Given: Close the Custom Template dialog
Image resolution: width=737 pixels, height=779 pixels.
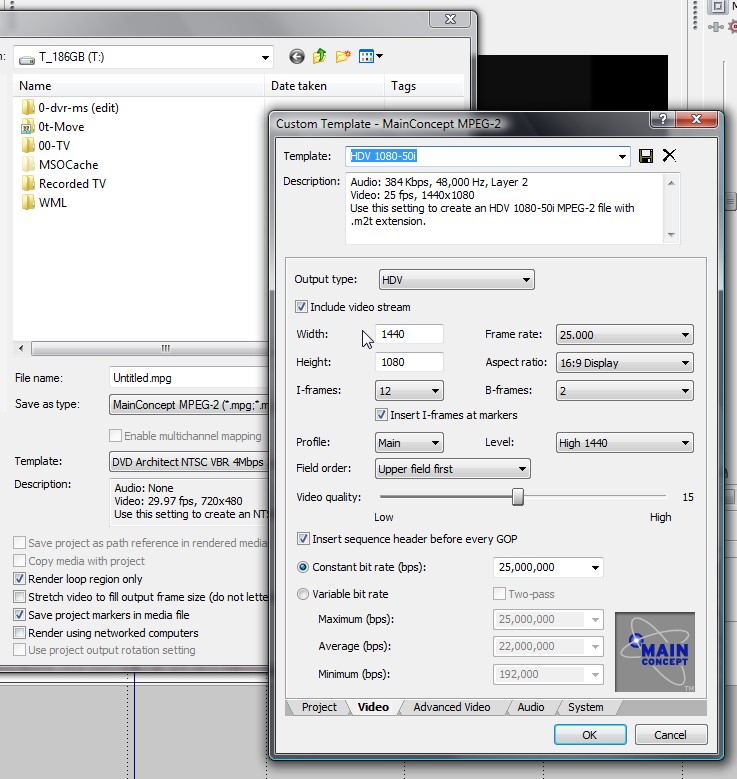Looking at the screenshot, I should click(697, 119).
